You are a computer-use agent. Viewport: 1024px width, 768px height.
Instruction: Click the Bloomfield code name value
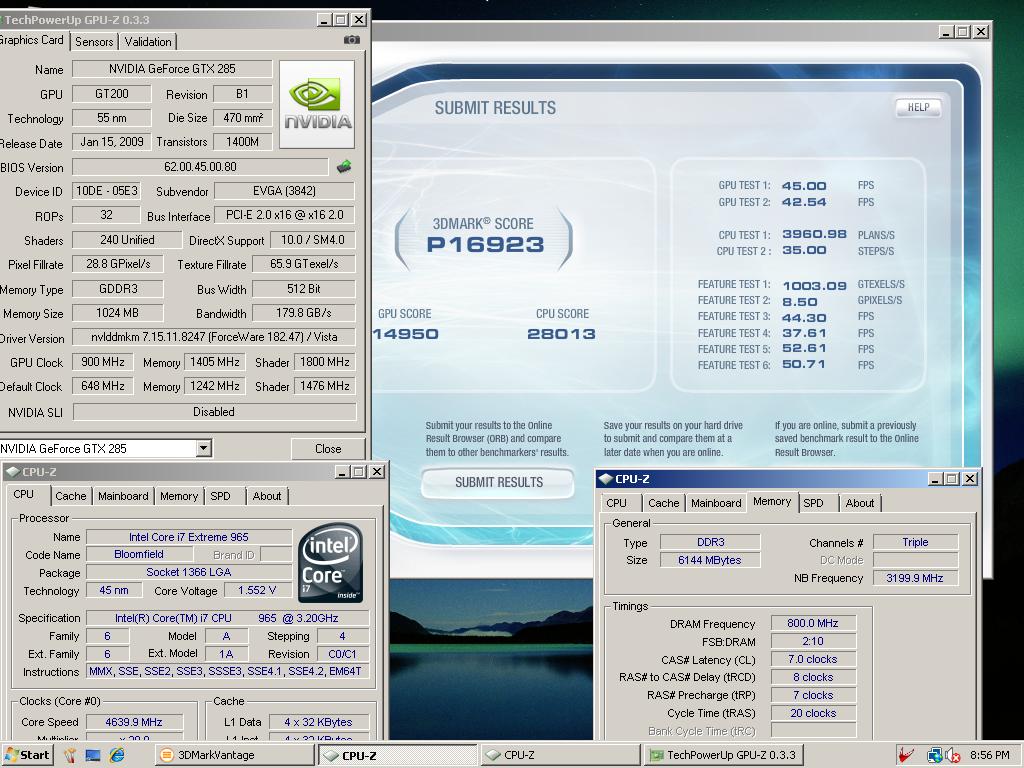click(139, 554)
